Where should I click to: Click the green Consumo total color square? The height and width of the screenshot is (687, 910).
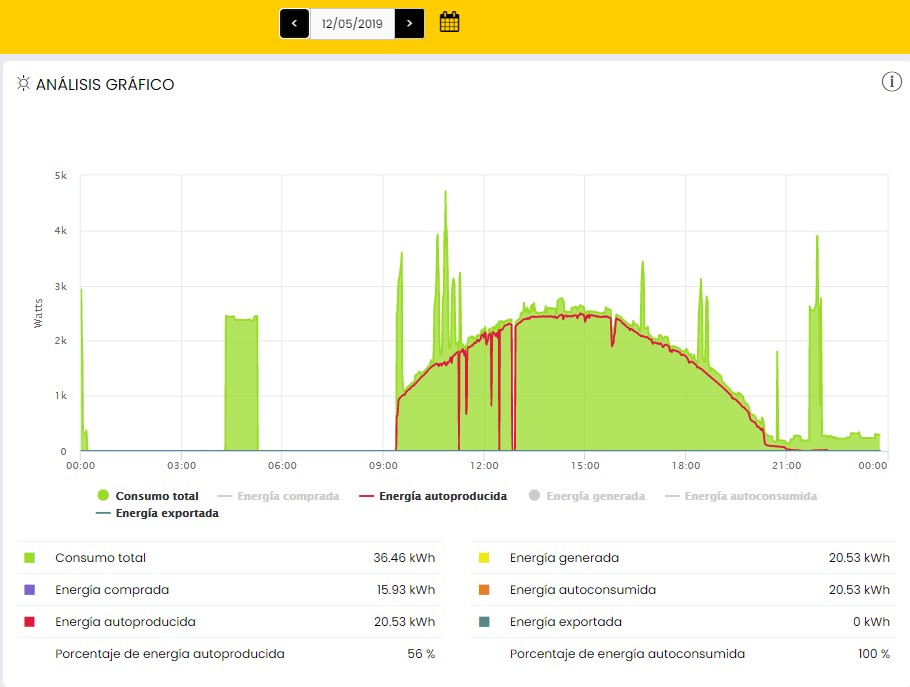point(29,558)
